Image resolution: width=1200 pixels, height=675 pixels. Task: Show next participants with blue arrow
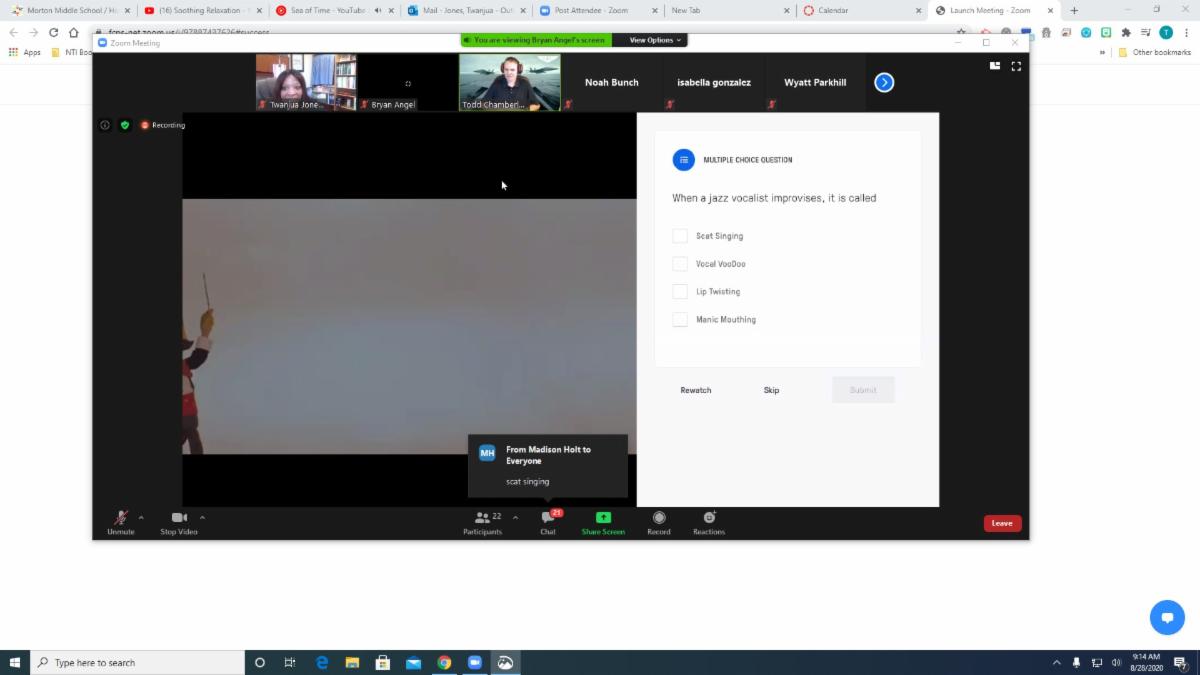[884, 82]
